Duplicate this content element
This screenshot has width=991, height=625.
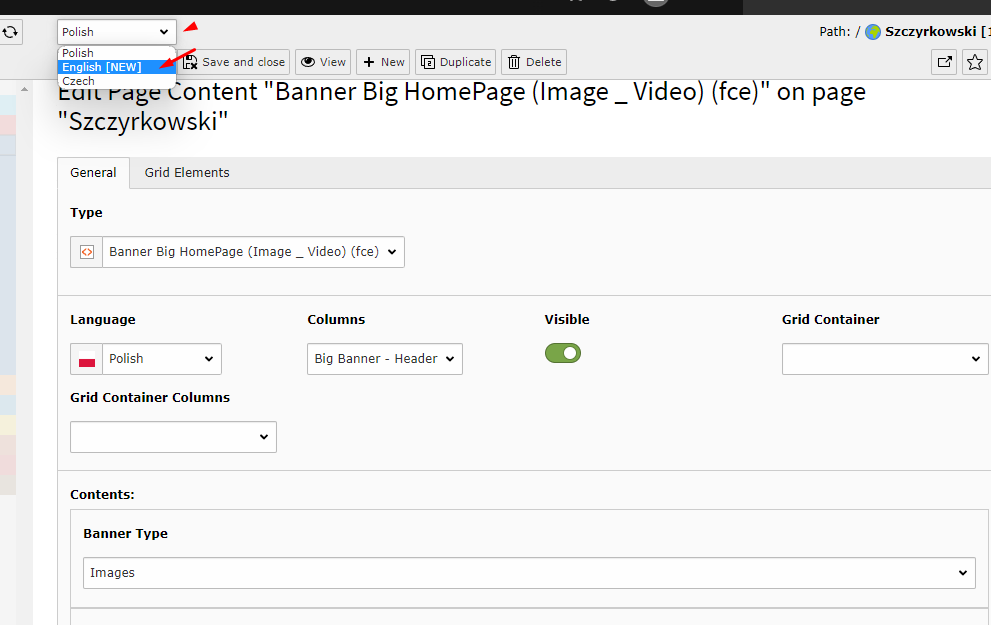(x=456, y=62)
